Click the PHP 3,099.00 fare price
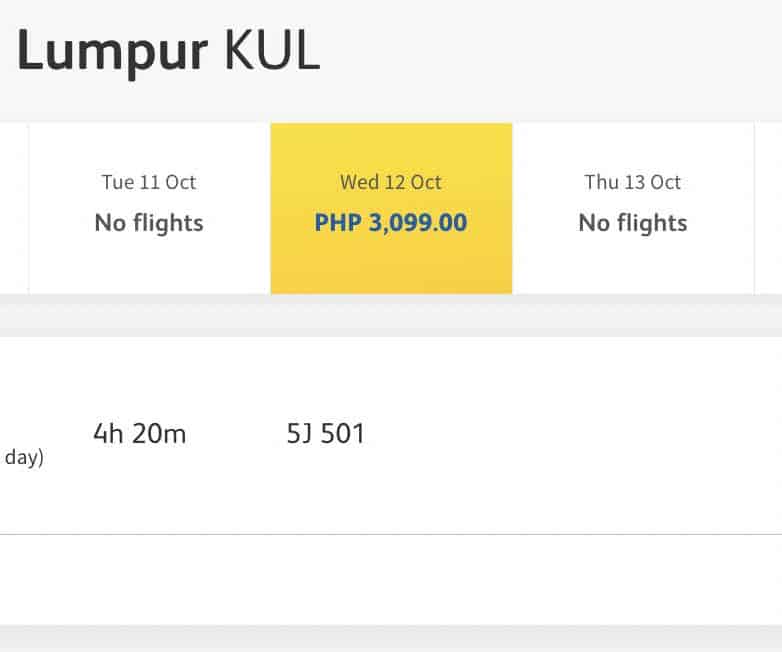The height and width of the screenshot is (652, 782). pyautogui.click(x=391, y=222)
